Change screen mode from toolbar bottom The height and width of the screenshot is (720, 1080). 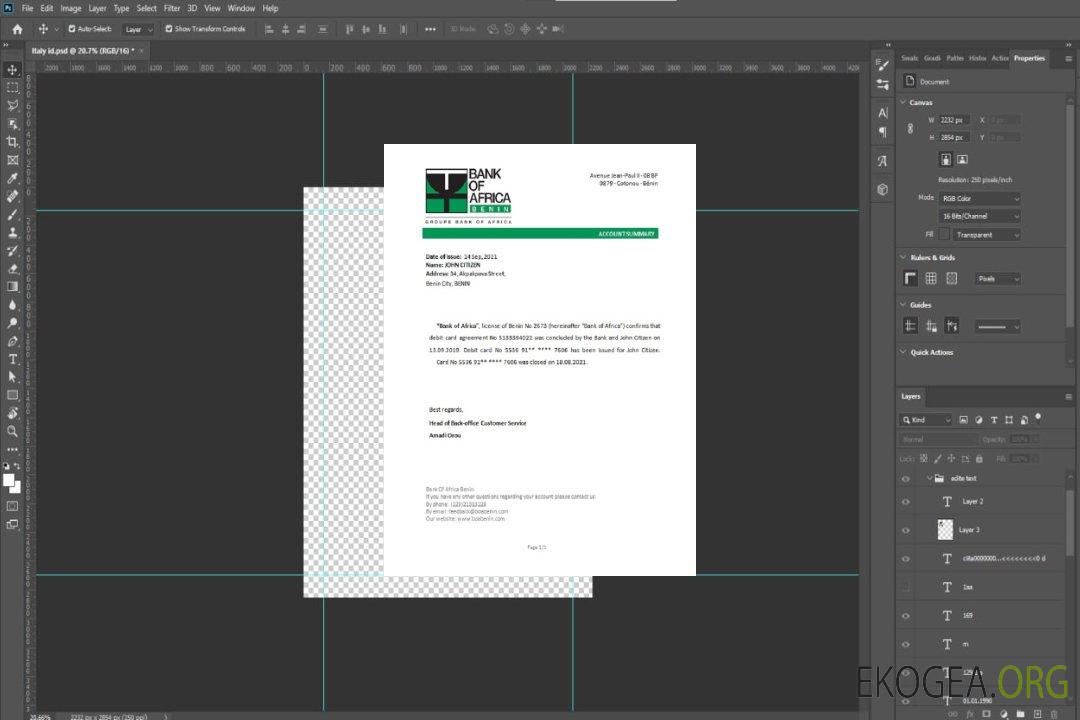tap(12, 524)
